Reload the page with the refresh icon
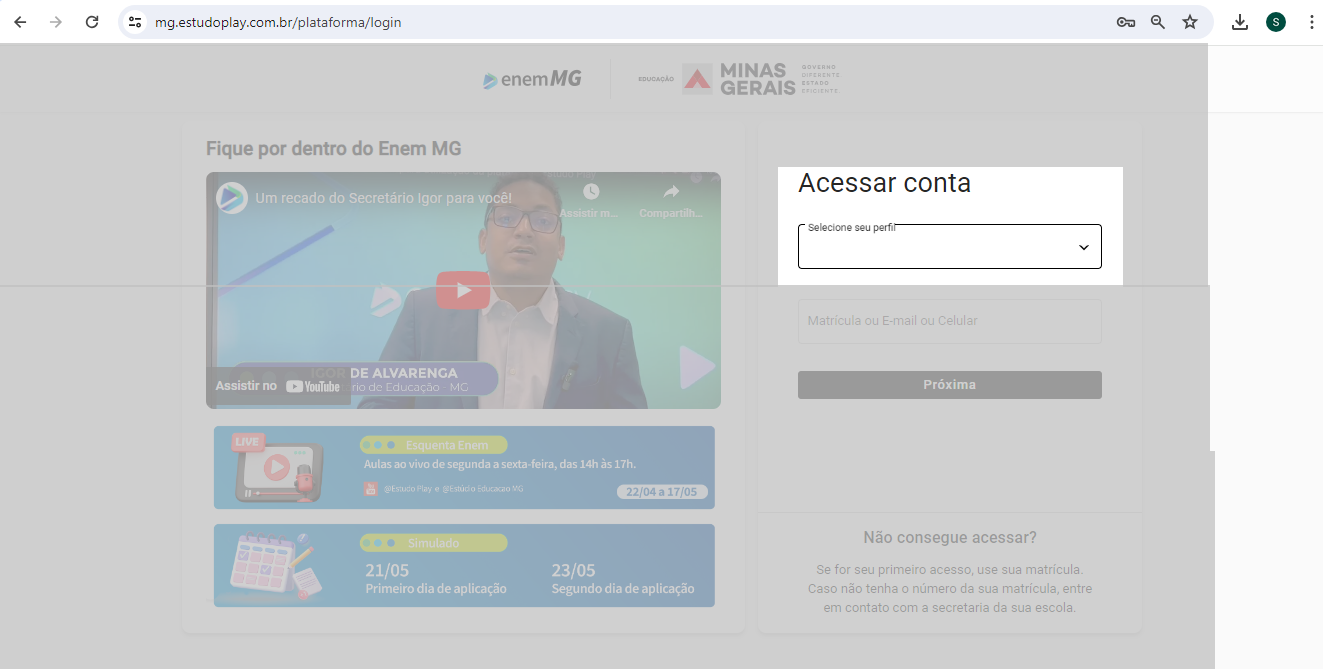The image size is (1323, 669). pos(92,22)
